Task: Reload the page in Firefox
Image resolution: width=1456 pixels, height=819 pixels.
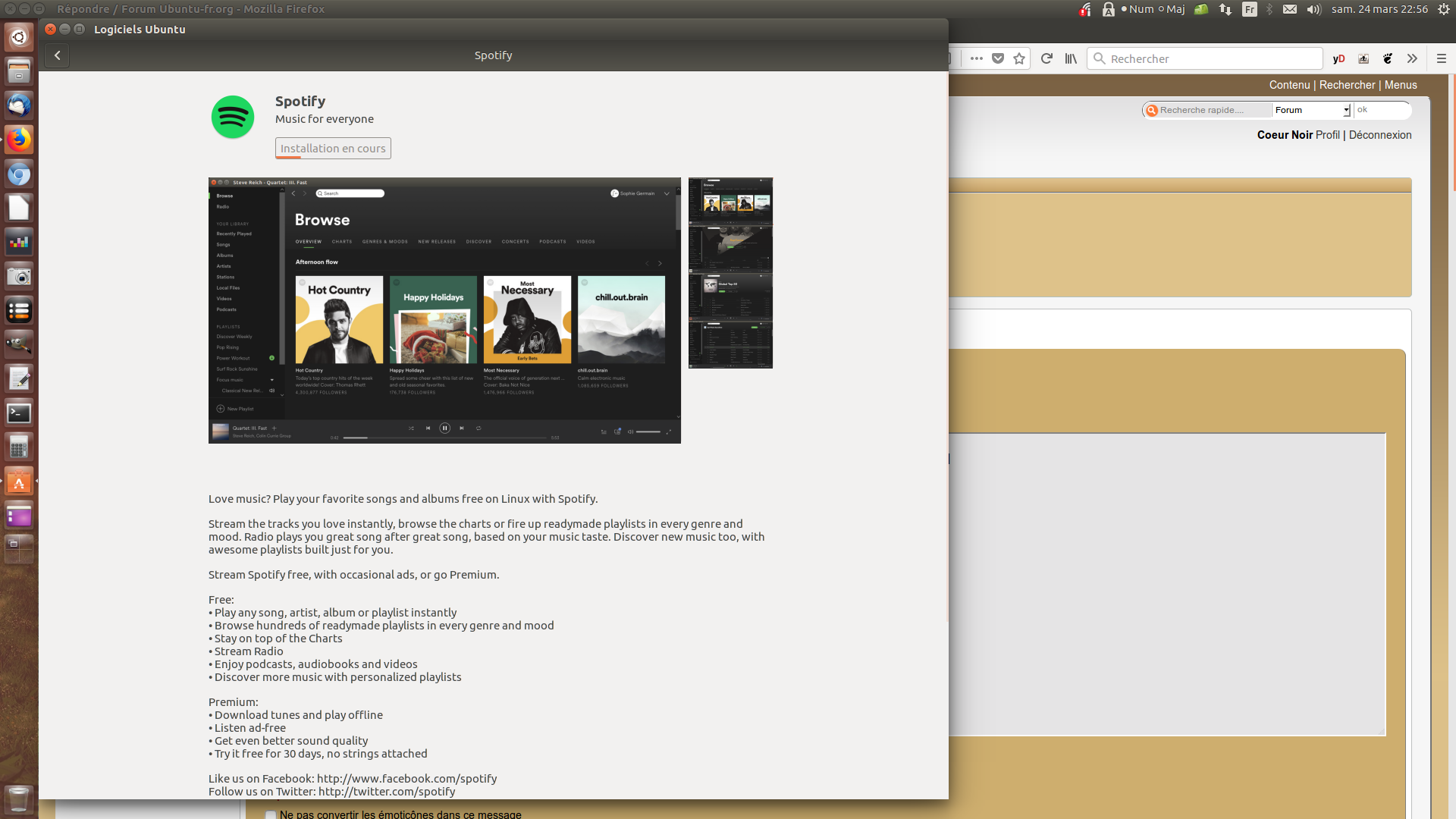Action: [x=1046, y=58]
